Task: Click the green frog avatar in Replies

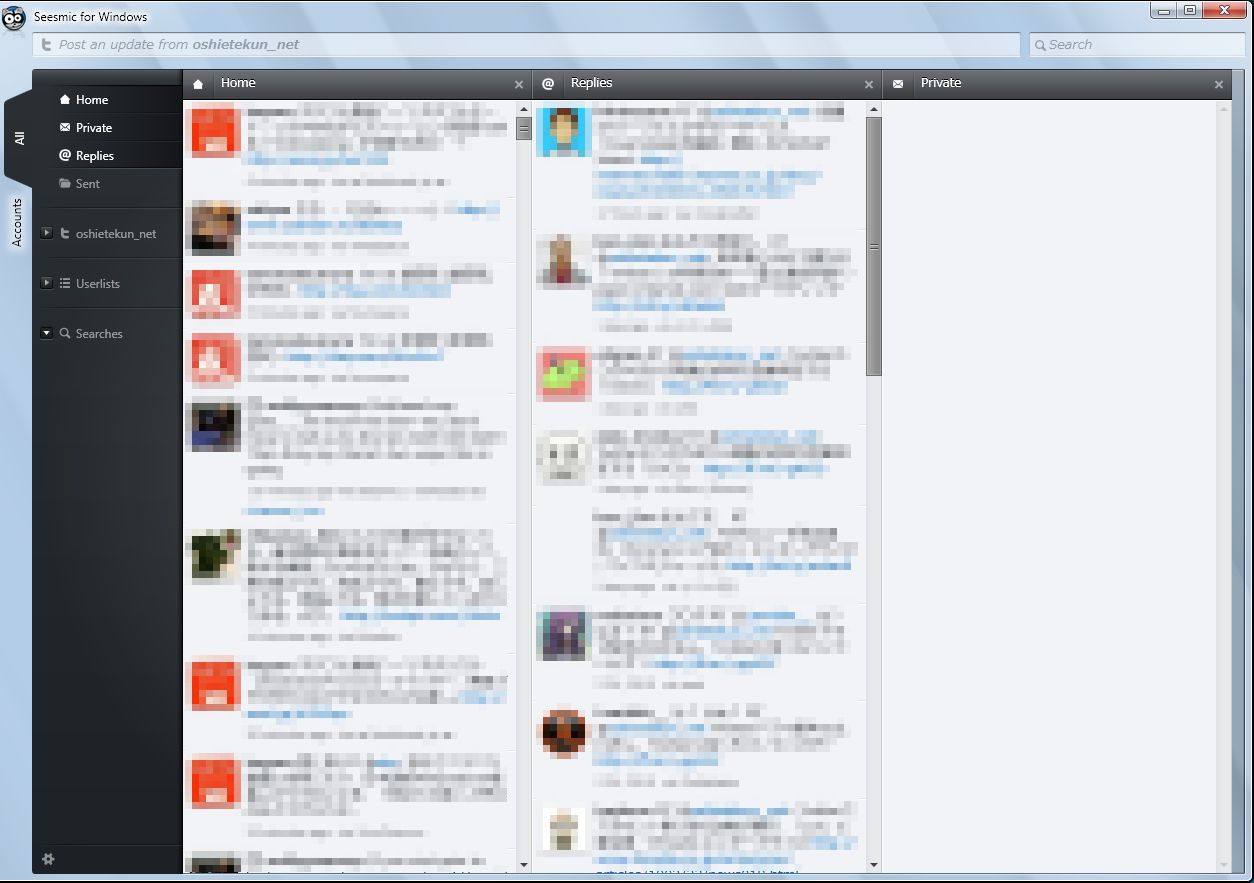Action: click(564, 374)
